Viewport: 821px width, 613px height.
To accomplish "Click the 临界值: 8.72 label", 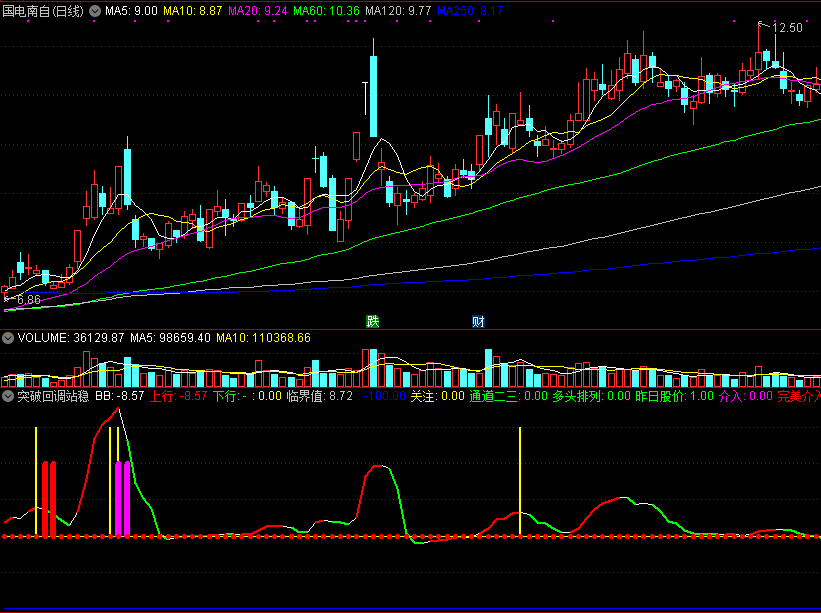I will (x=320, y=396).
